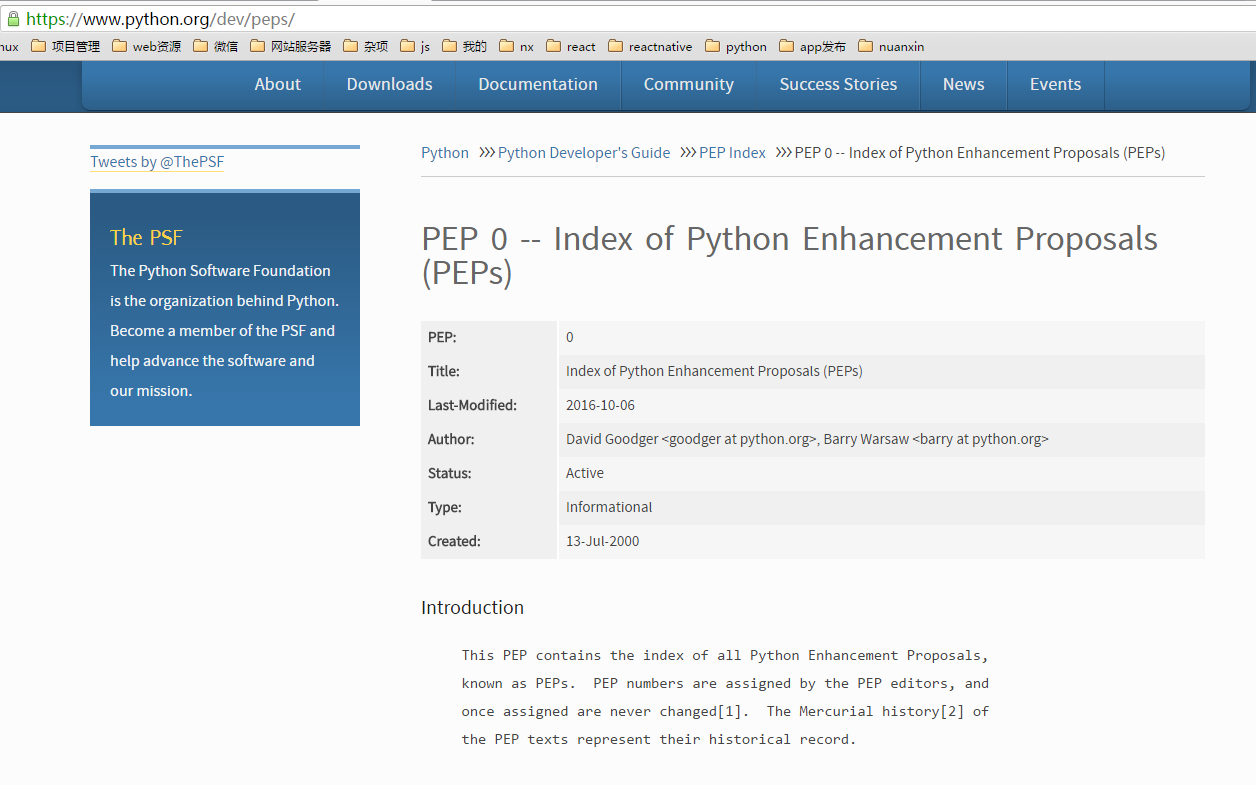Open the News menu
This screenshot has width=1256, height=785.
tap(964, 85)
